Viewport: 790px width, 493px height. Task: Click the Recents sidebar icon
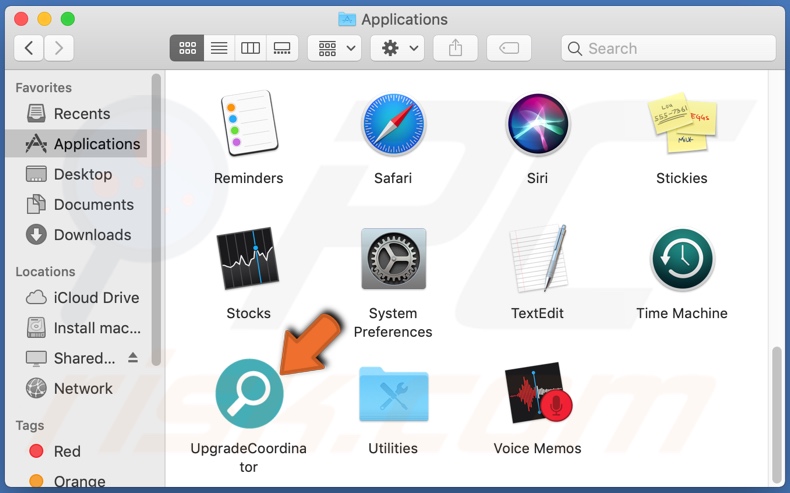click(x=36, y=113)
